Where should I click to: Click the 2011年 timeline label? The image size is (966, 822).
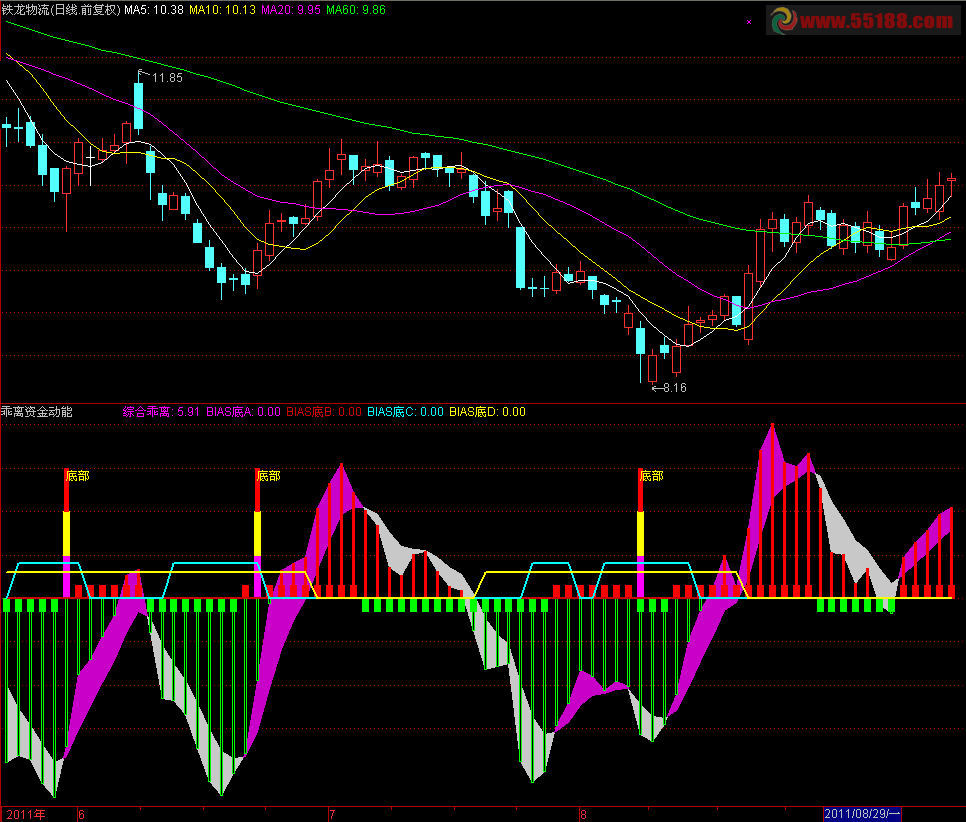click(26, 814)
